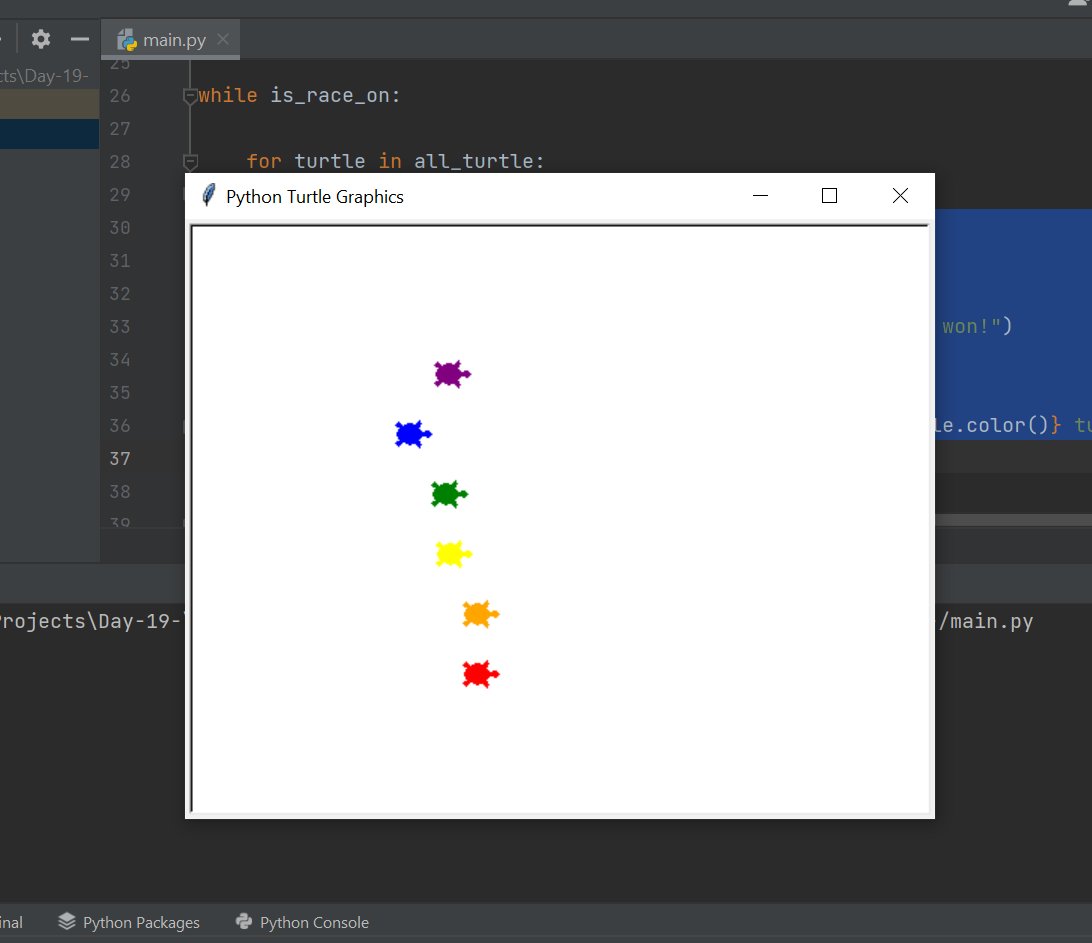The width and height of the screenshot is (1092, 943).
Task: Maximize the Python Turtle Graphics window
Action: (829, 195)
